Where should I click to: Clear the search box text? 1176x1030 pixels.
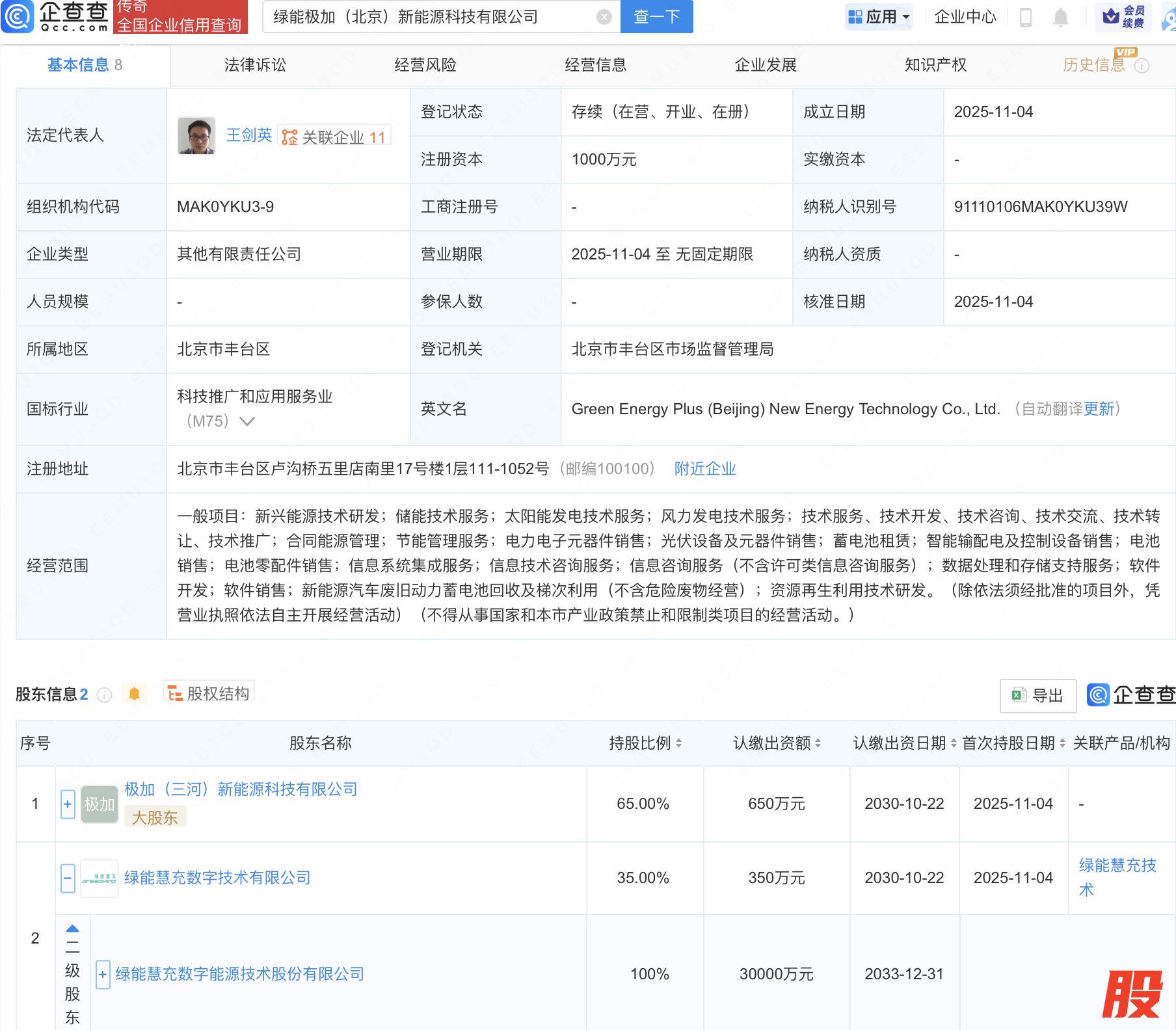pos(604,17)
